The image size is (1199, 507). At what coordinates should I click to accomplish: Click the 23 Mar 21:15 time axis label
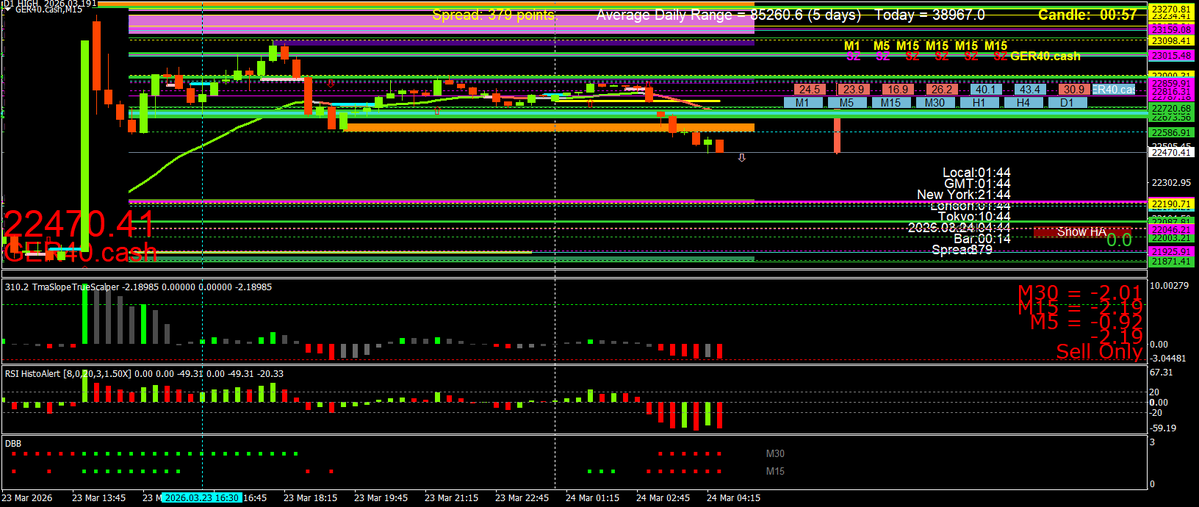tap(452, 497)
